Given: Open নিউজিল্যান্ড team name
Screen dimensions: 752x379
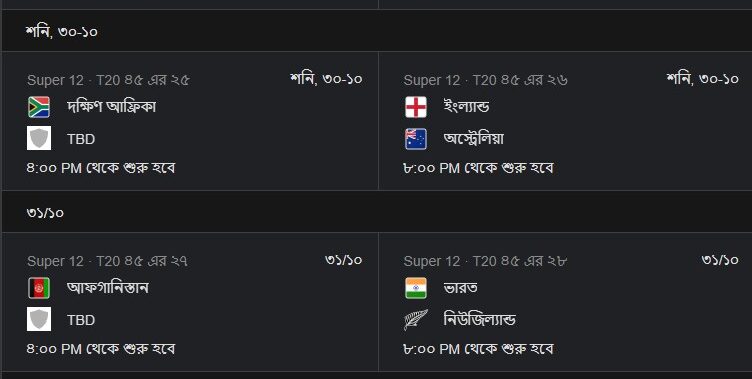Looking at the screenshot, I should click(480, 320).
